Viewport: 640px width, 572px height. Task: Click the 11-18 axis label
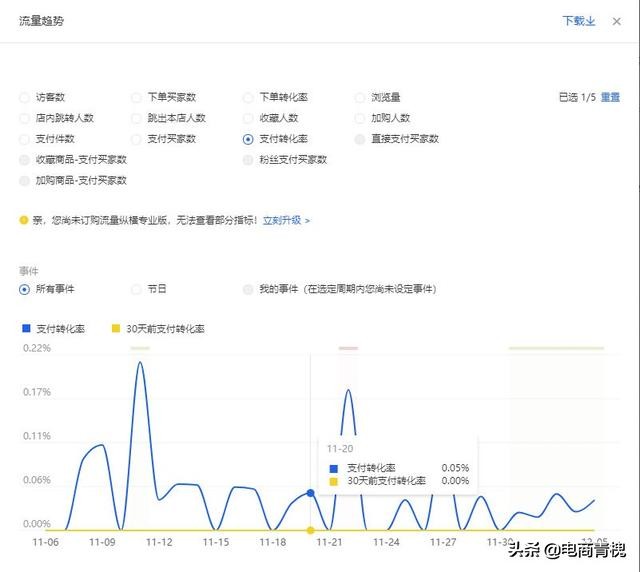(273, 542)
